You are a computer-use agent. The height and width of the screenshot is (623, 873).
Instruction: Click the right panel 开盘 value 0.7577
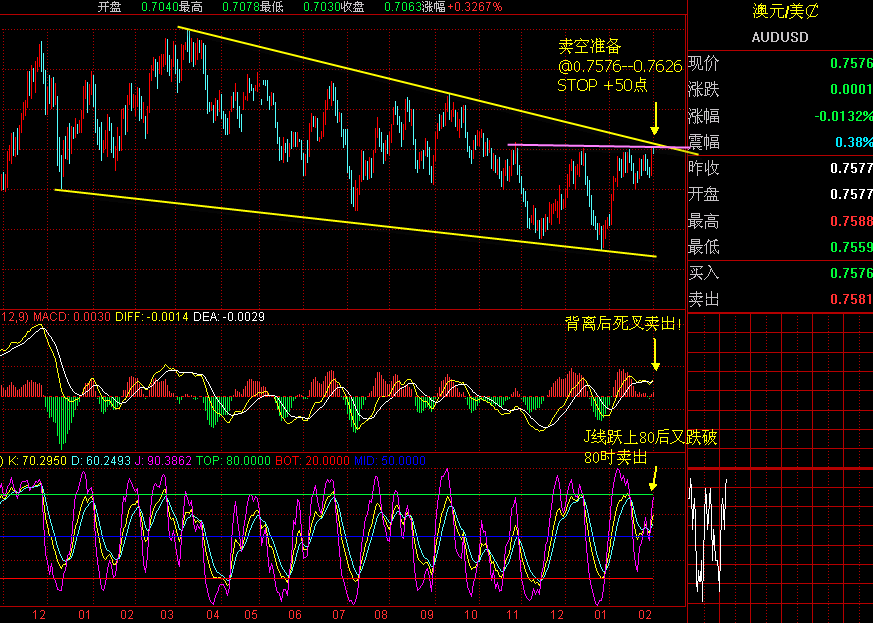tap(851, 194)
